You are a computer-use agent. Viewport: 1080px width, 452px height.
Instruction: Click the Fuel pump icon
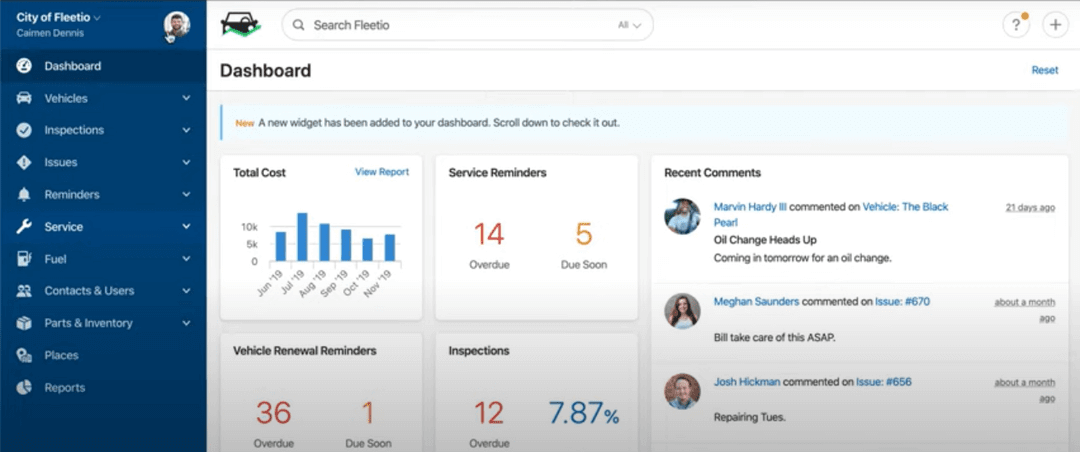coord(24,259)
